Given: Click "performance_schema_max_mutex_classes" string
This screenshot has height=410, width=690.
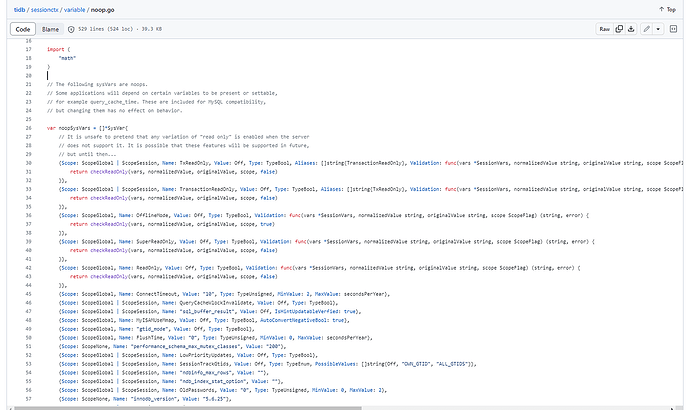Looking at the screenshot, I should click(x=185, y=346).
